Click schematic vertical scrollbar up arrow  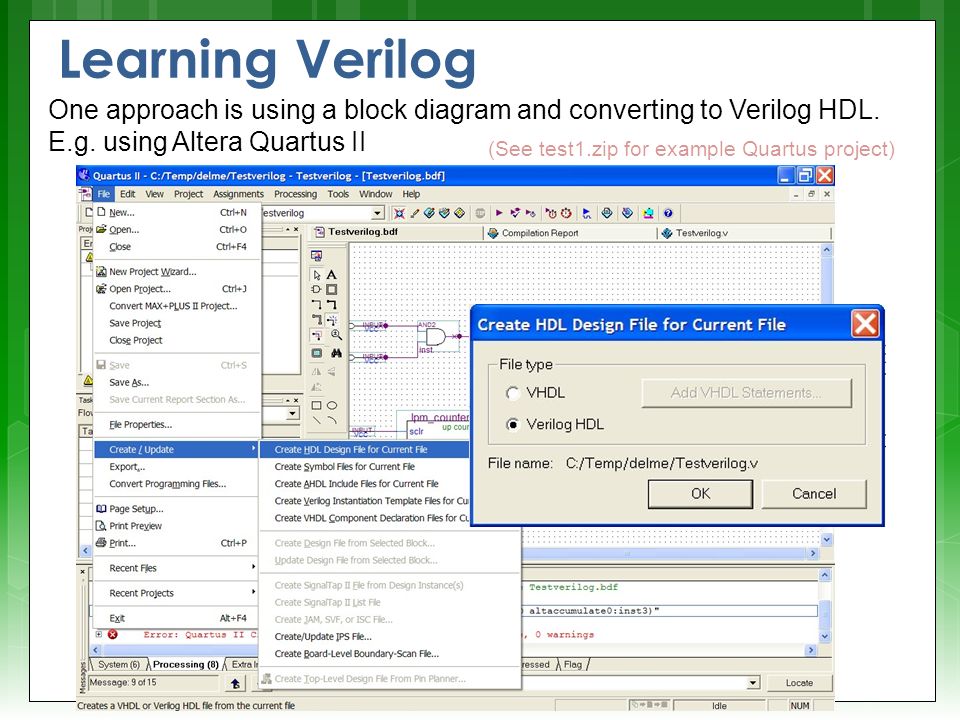(x=827, y=250)
